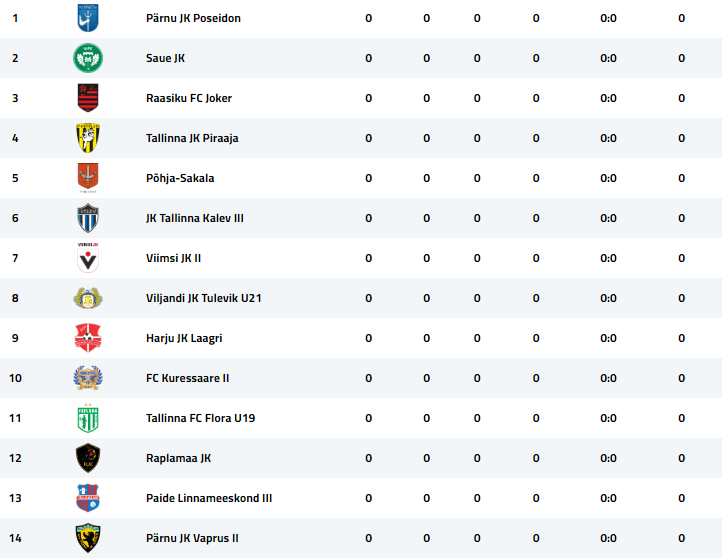Follow the Tallinna FC Flora U19 link
Viewport: 722px width, 560px height.
point(200,418)
